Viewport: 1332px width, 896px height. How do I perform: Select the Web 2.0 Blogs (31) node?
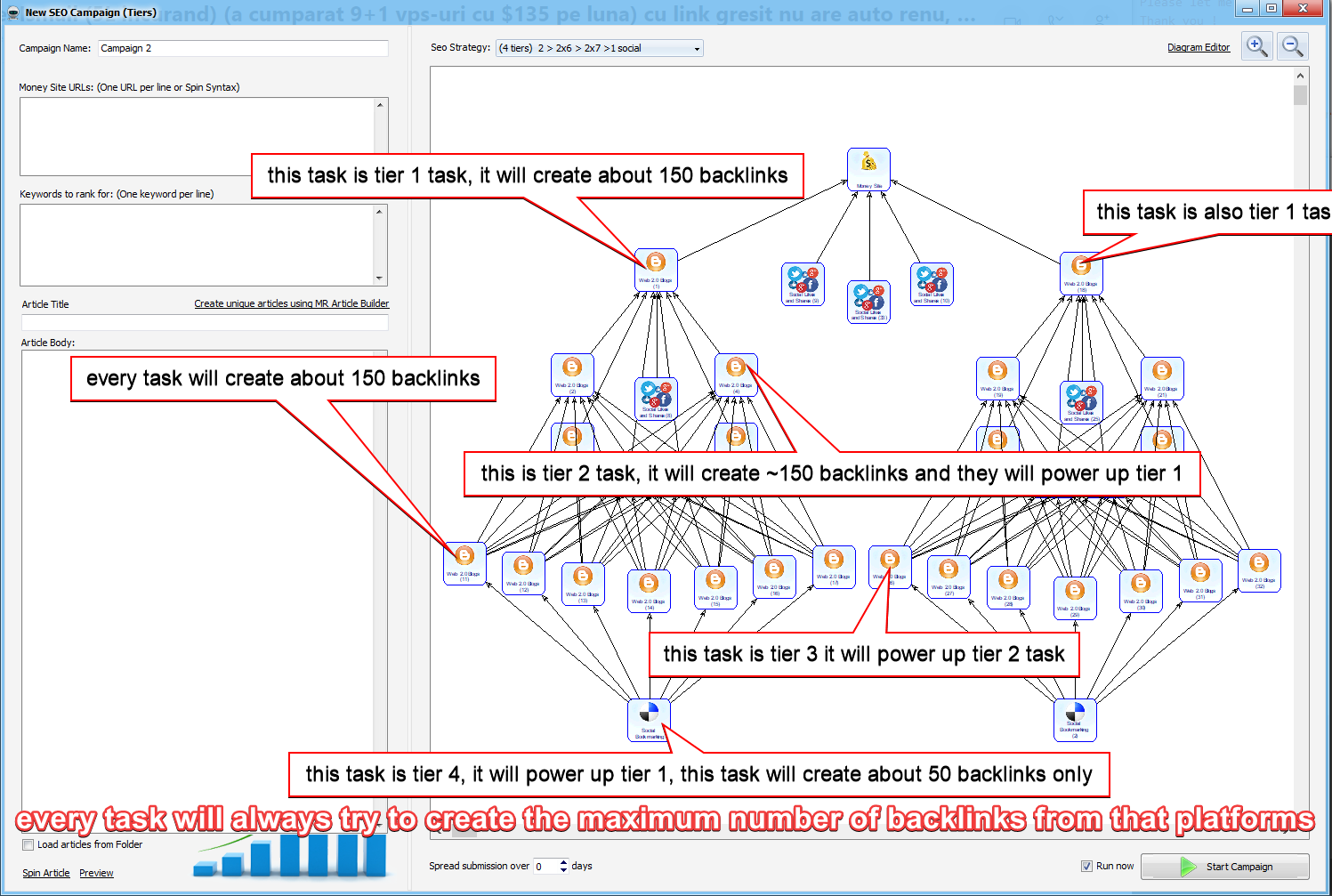coord(1200,581)
